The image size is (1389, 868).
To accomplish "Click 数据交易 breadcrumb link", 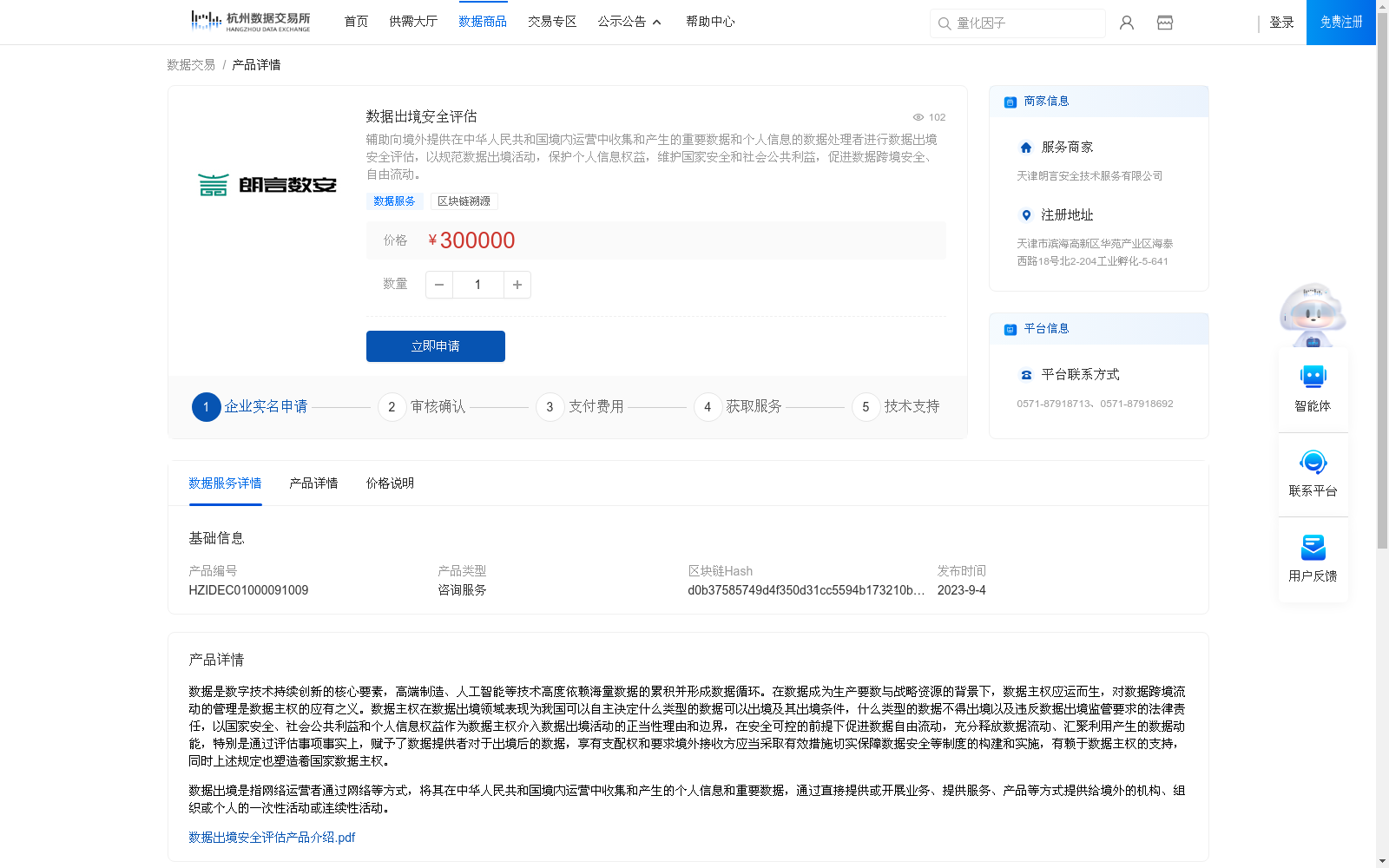I will tap(191, 65).
